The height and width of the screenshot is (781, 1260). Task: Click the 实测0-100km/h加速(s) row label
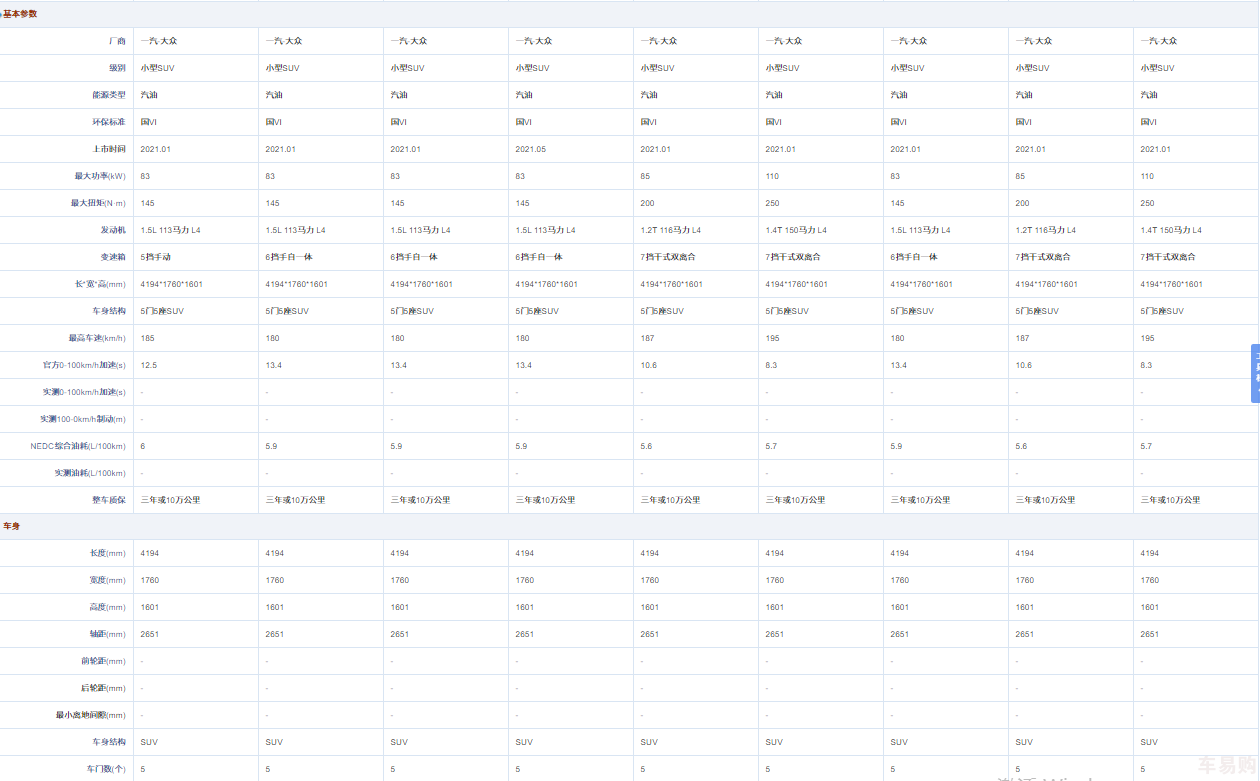click(x=85, y=392)
